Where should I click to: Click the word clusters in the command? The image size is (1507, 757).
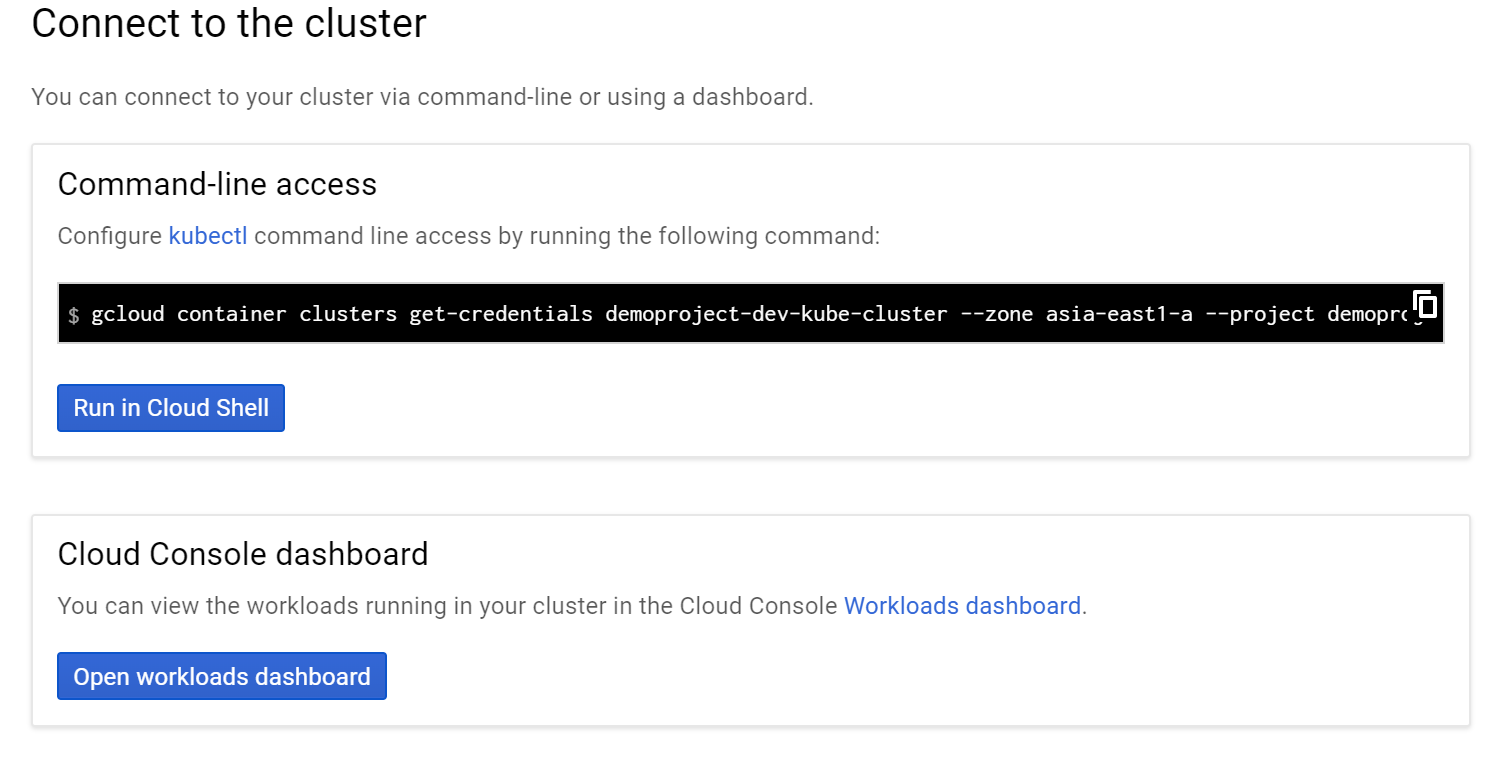[348, 314]
